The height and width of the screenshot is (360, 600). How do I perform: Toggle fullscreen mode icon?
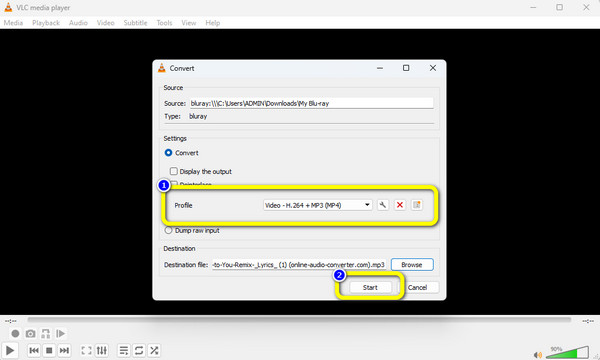[x=86, y=350]
